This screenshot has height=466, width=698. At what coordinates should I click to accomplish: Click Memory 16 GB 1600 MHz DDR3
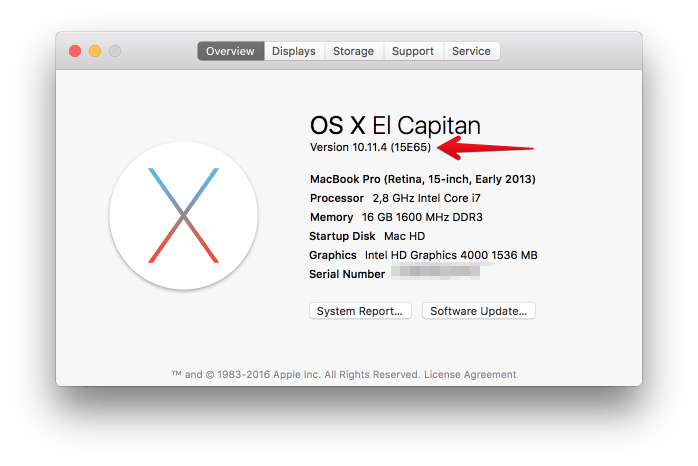tap(396, 217)
